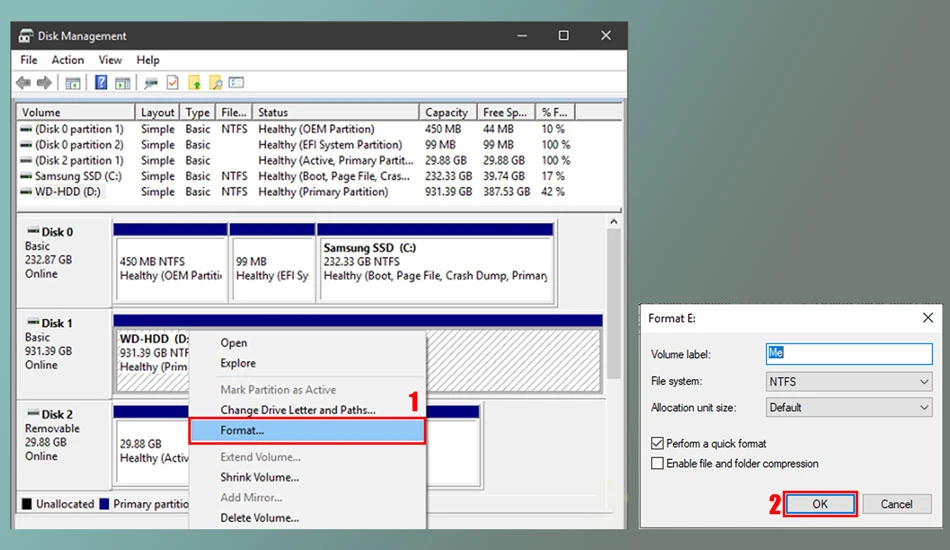The width and height of the screenshot is (950, 550).
Task: Choose Shrink Volume... from context menu
Action: click(259, 477)
